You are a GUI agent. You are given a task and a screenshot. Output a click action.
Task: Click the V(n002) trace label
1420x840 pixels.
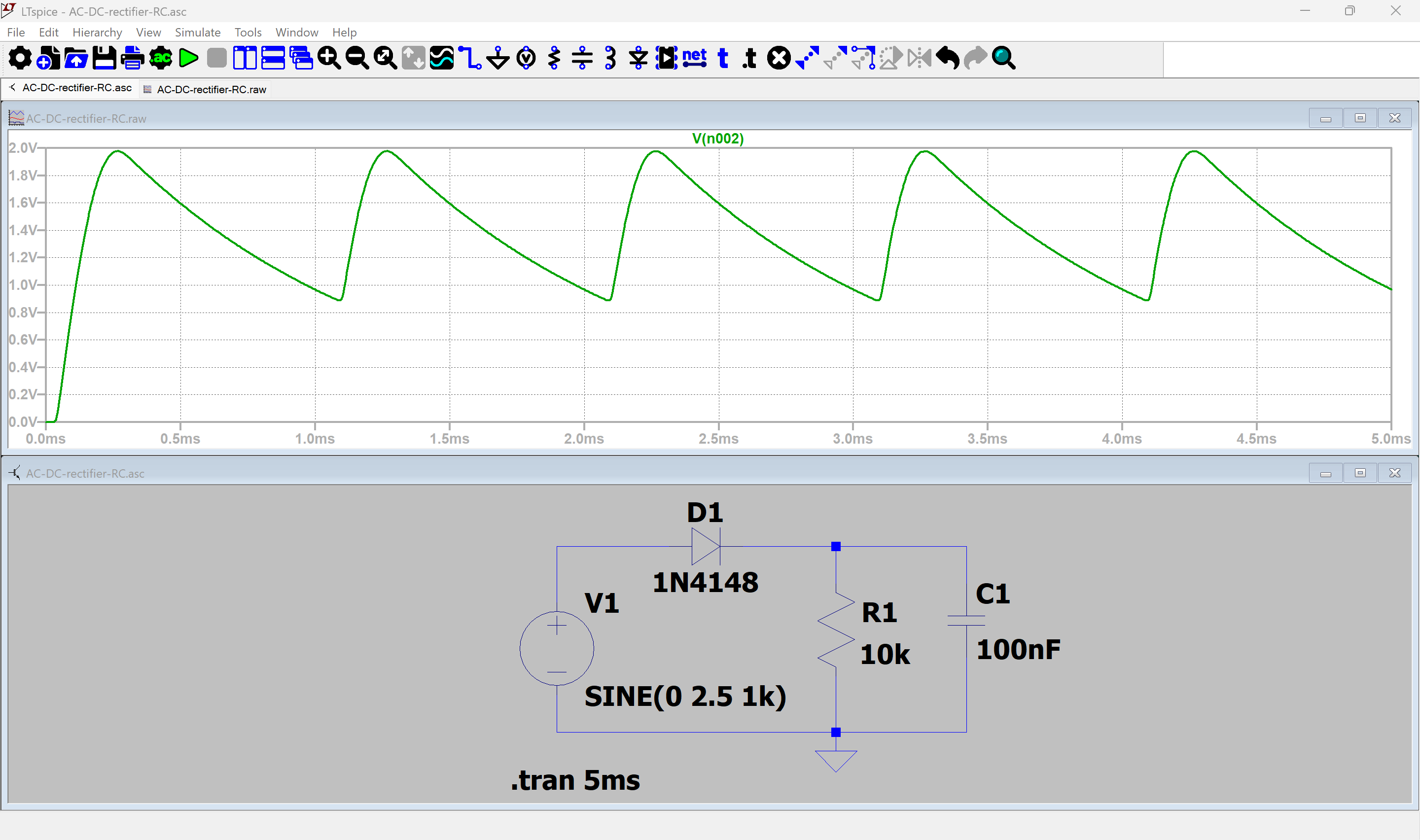point(717,139)
